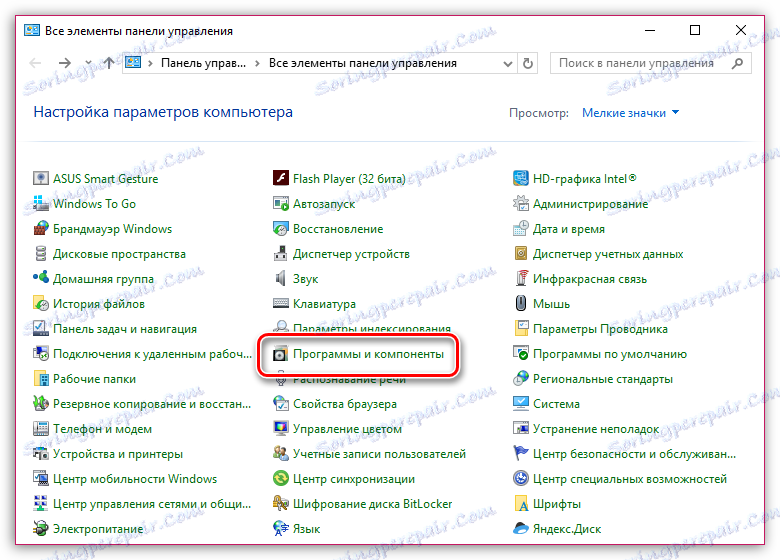Focus the Поиск в панели управления field
780x560 pixels.
651,63
